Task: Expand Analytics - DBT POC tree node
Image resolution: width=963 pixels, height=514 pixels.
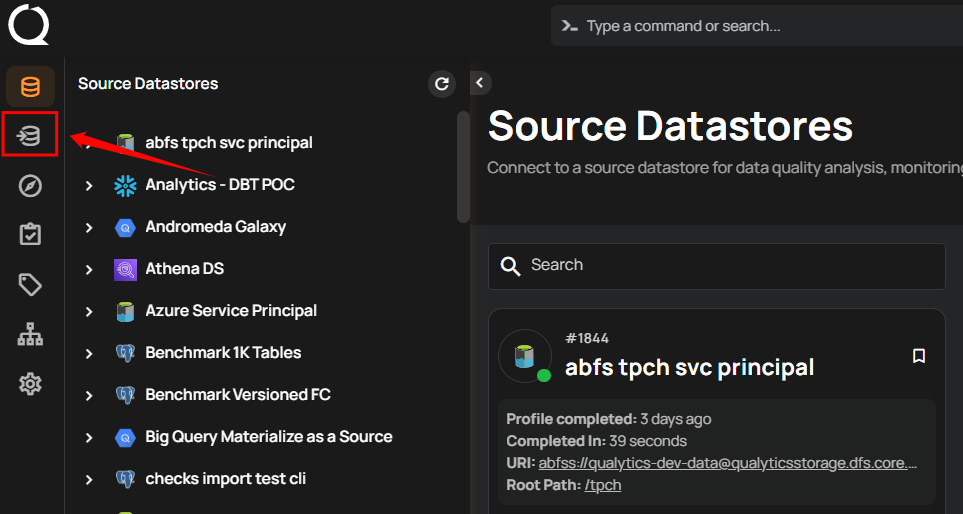Action: point(89,185)
